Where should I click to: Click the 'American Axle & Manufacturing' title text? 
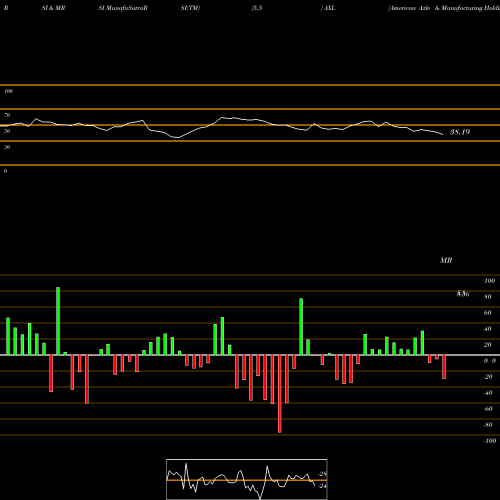(x=436, y=8)
